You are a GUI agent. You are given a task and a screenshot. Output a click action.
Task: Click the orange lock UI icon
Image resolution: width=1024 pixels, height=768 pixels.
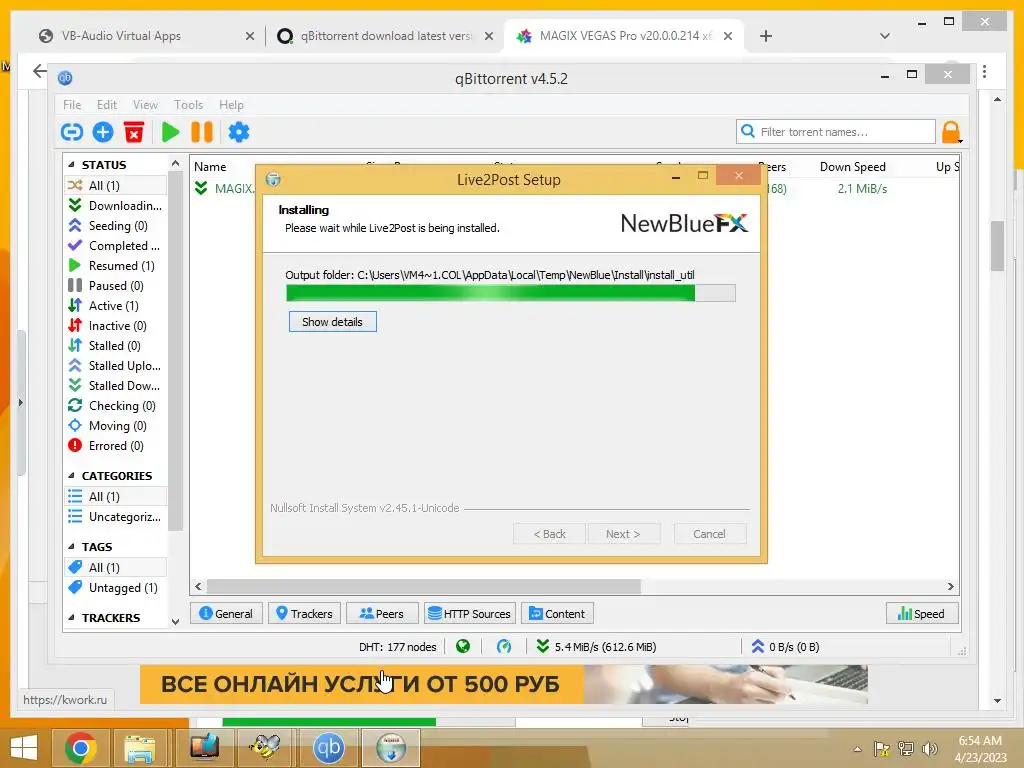pyautogui.click(x=951, y=132)
